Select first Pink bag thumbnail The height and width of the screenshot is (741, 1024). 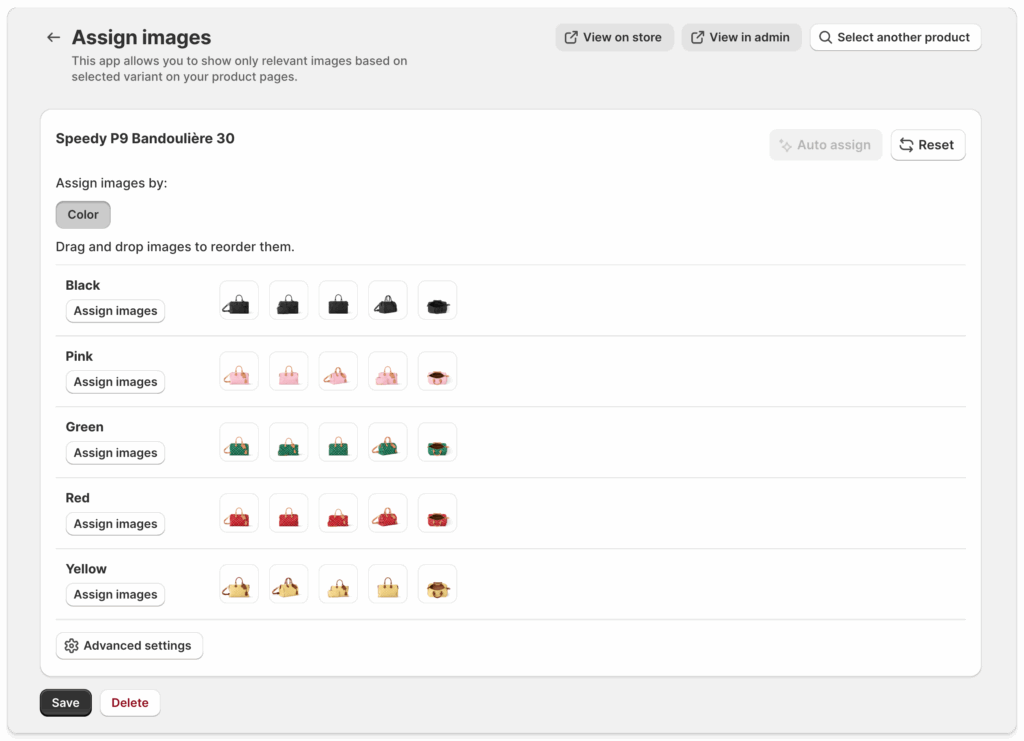[239, 371]
